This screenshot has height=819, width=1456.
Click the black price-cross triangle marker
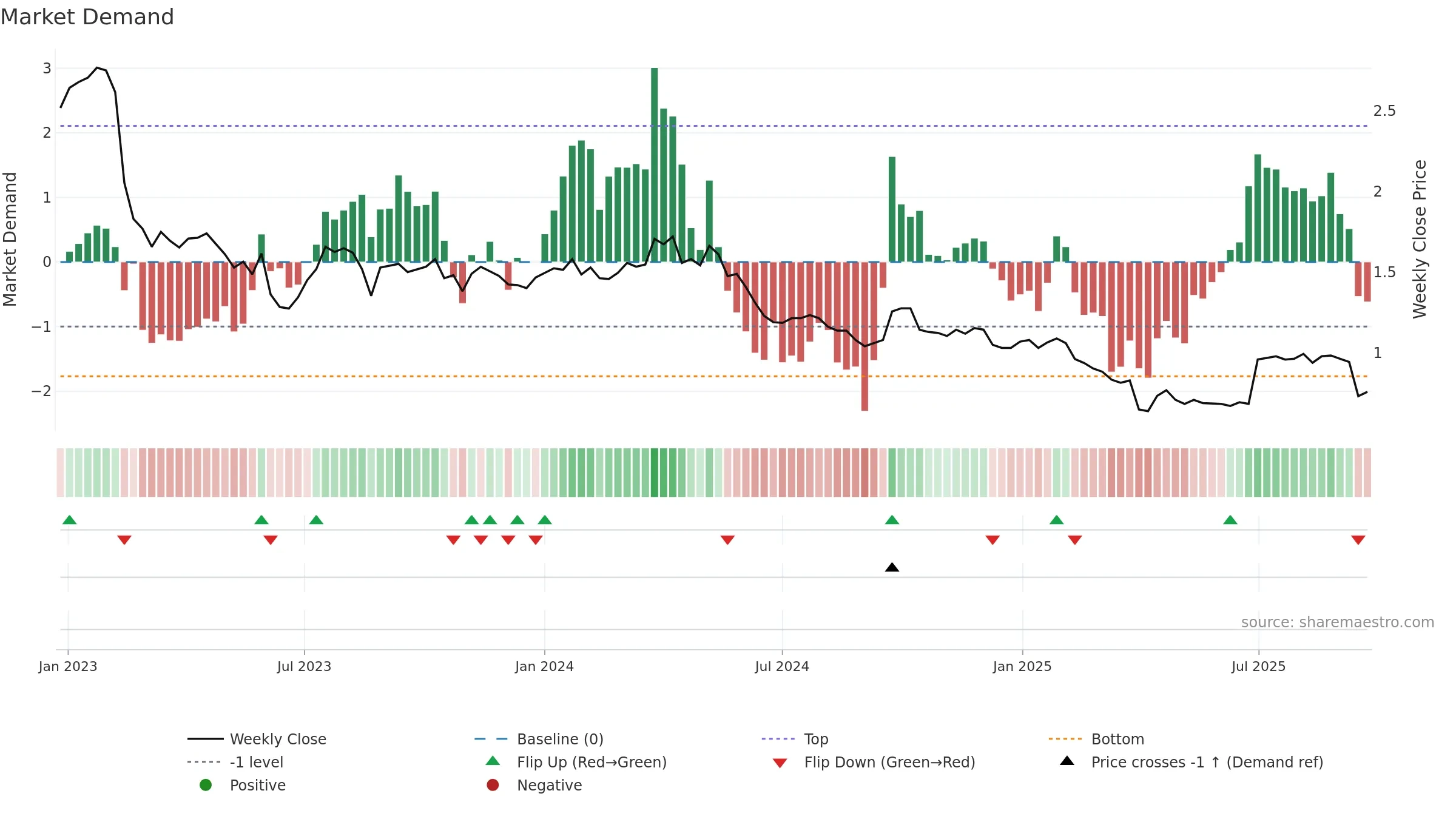(892, 567)
